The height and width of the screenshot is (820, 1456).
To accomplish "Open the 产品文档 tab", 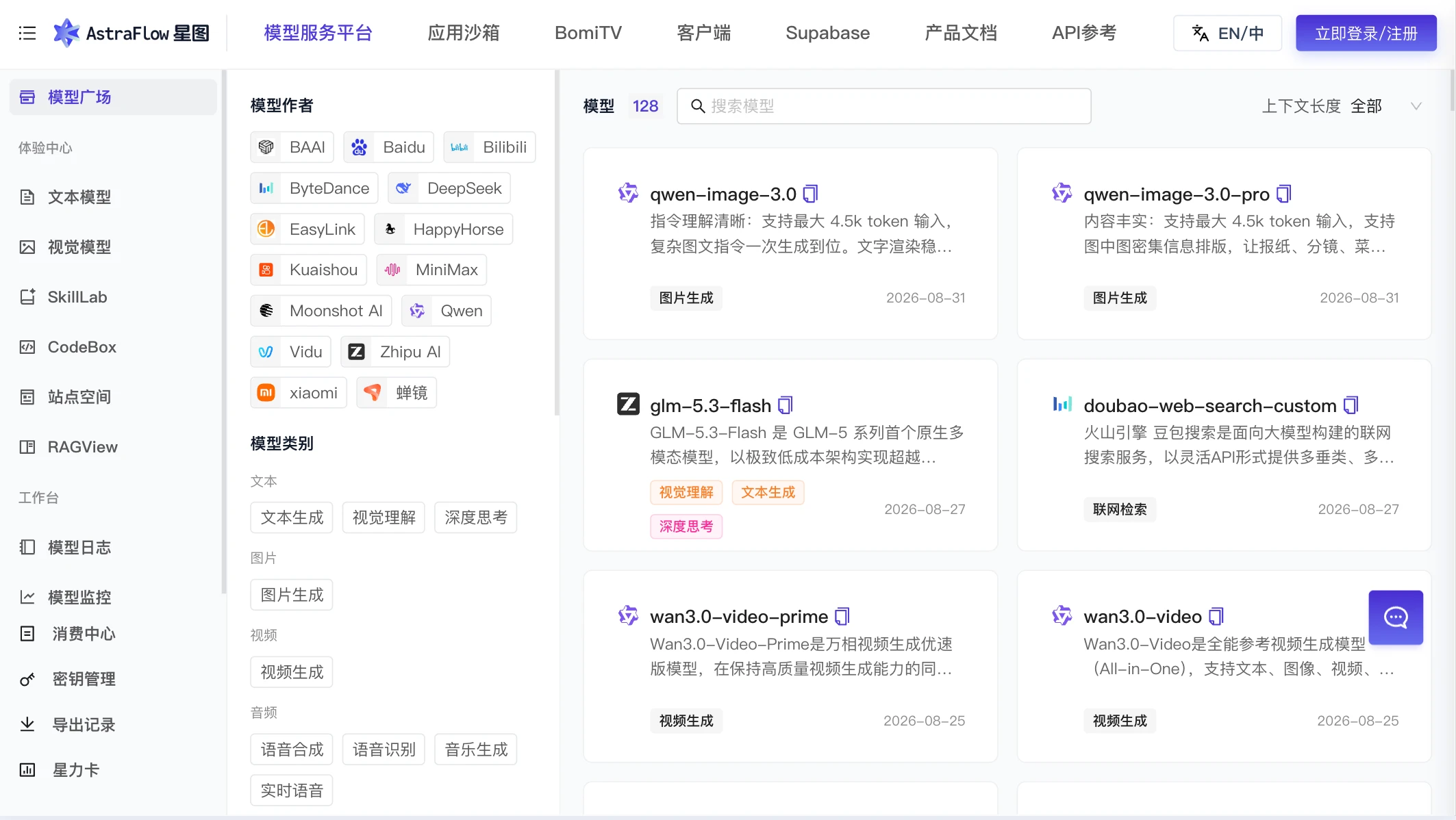I will pos(961,33).
